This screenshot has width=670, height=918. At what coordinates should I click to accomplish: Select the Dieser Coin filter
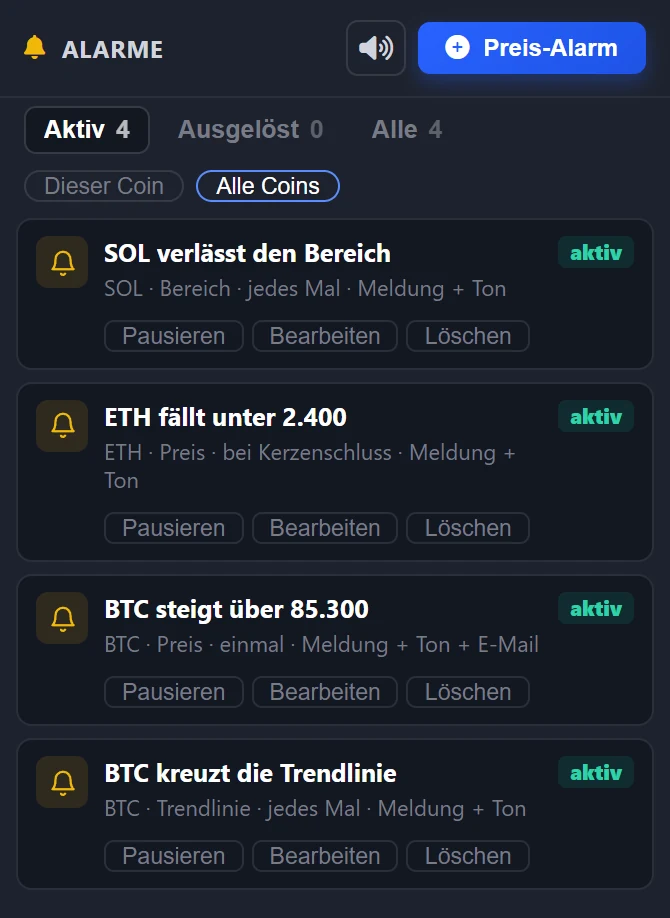[104, 186]
